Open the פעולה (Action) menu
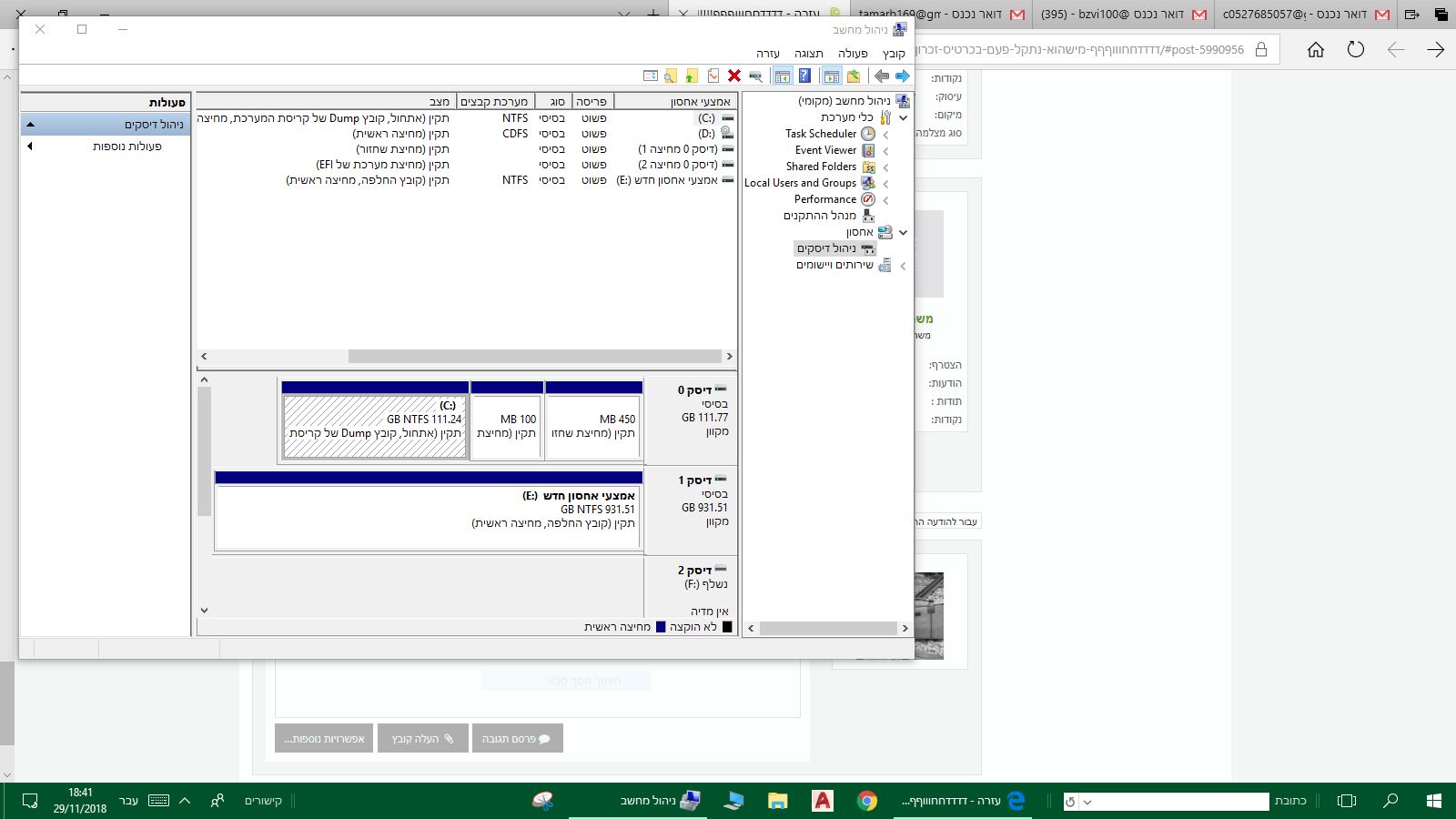The image size is (1456, 819). pyautogui.click(x=853, y=54)
